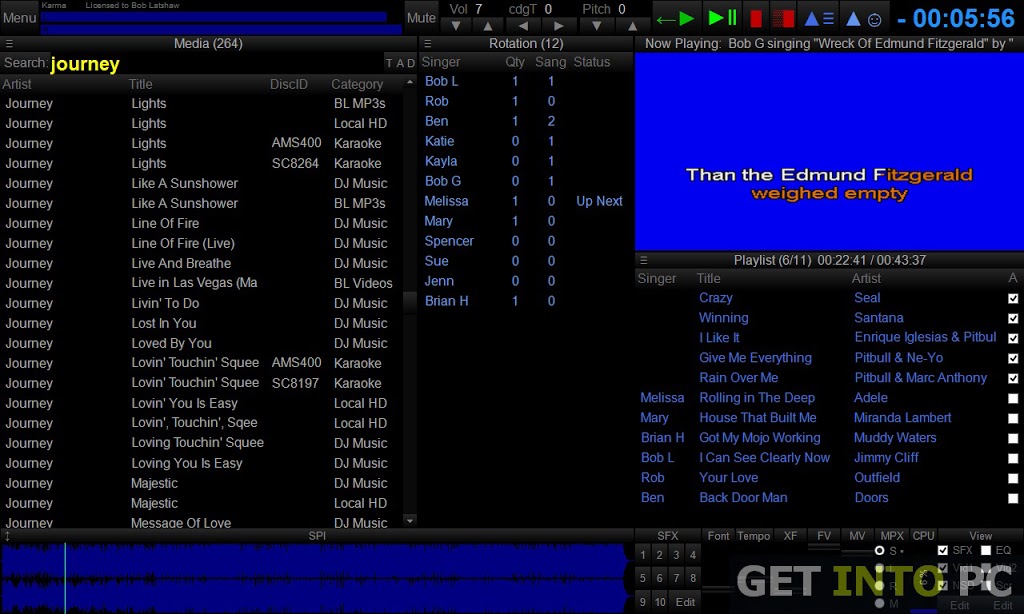Sort rotation by Sang column header
Image resolution: width=1024 pixels, height=614 pixels.
click(x=551, y=62)
